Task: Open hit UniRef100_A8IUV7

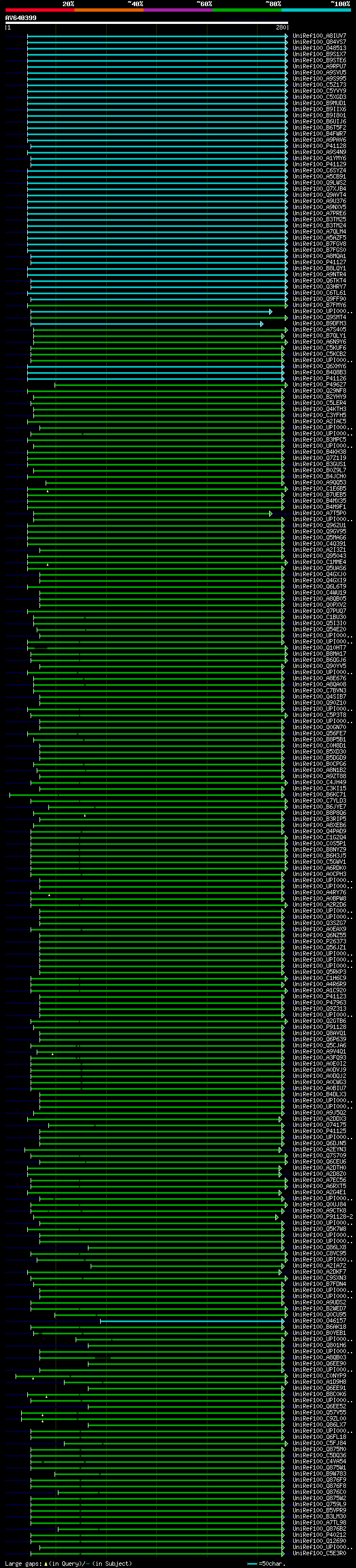Action: pos(319,36)
